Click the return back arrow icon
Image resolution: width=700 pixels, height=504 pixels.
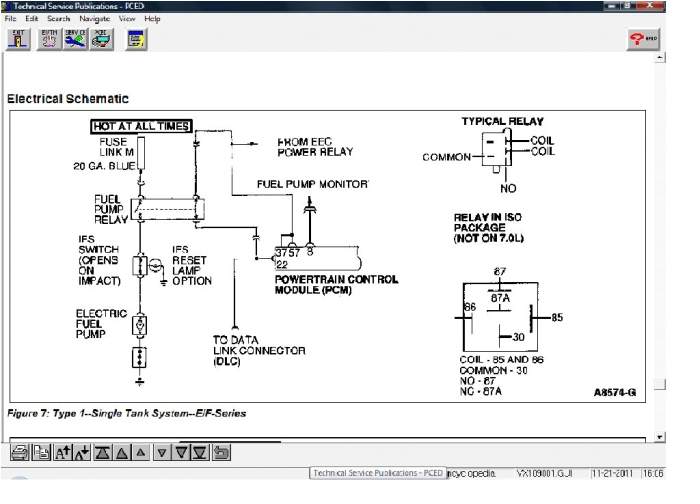pos(222,453)
